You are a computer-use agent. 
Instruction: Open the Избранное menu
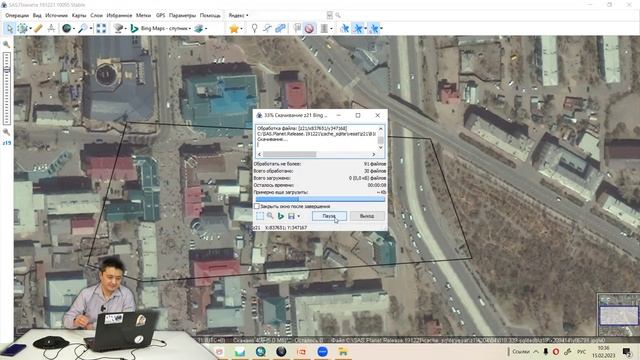point(119,15)
